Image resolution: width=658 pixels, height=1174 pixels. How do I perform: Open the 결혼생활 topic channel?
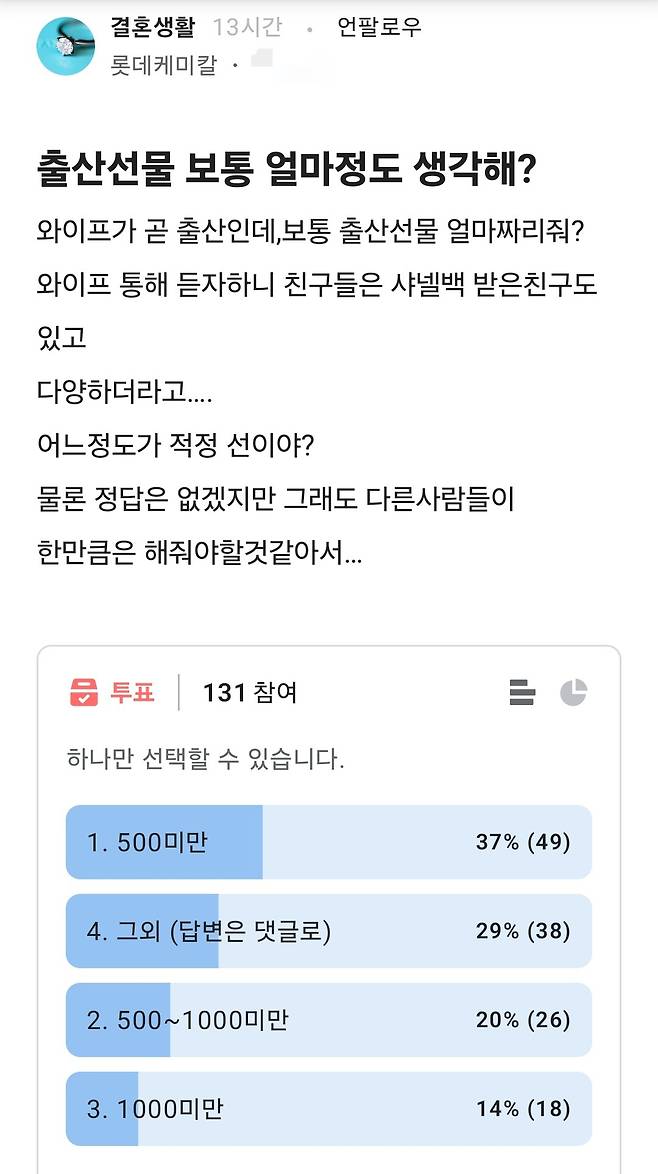tap(155, 27)
